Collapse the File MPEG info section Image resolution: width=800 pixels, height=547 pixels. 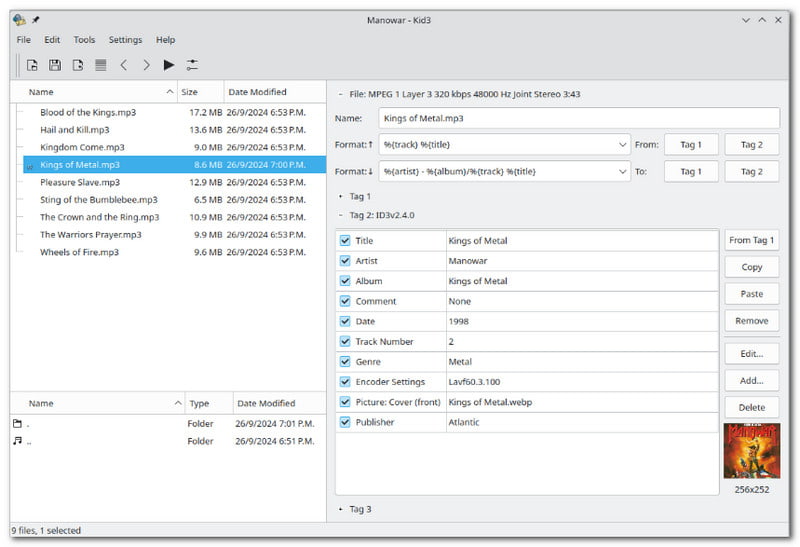pyautogui.click(x=340, y=94)
